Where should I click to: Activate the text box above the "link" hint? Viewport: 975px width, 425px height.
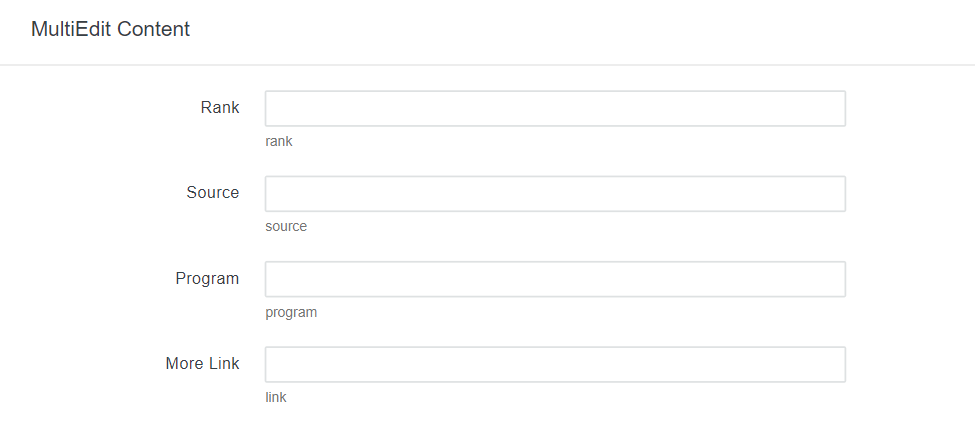coord(555,364)
